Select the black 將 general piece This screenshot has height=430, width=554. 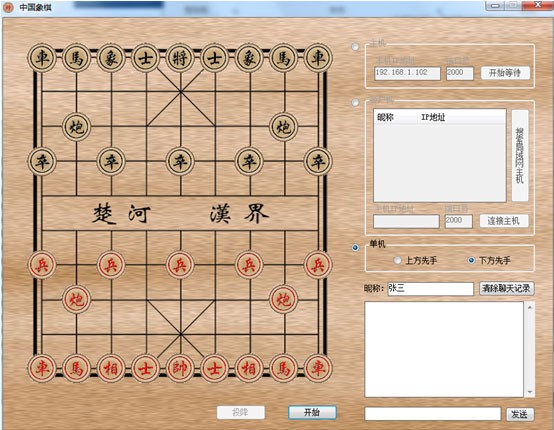(x=180, y=58)
